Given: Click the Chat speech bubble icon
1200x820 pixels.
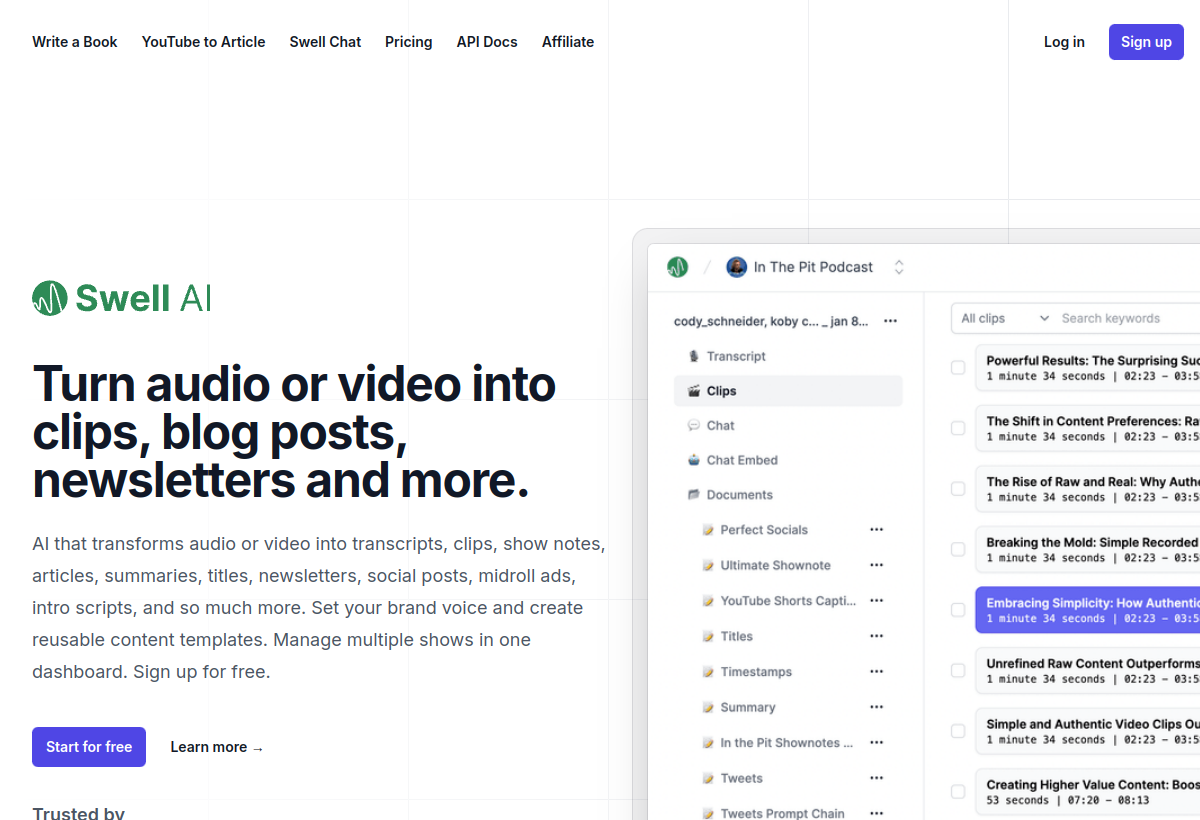Looking at the screenshot, I should [694, 425].
